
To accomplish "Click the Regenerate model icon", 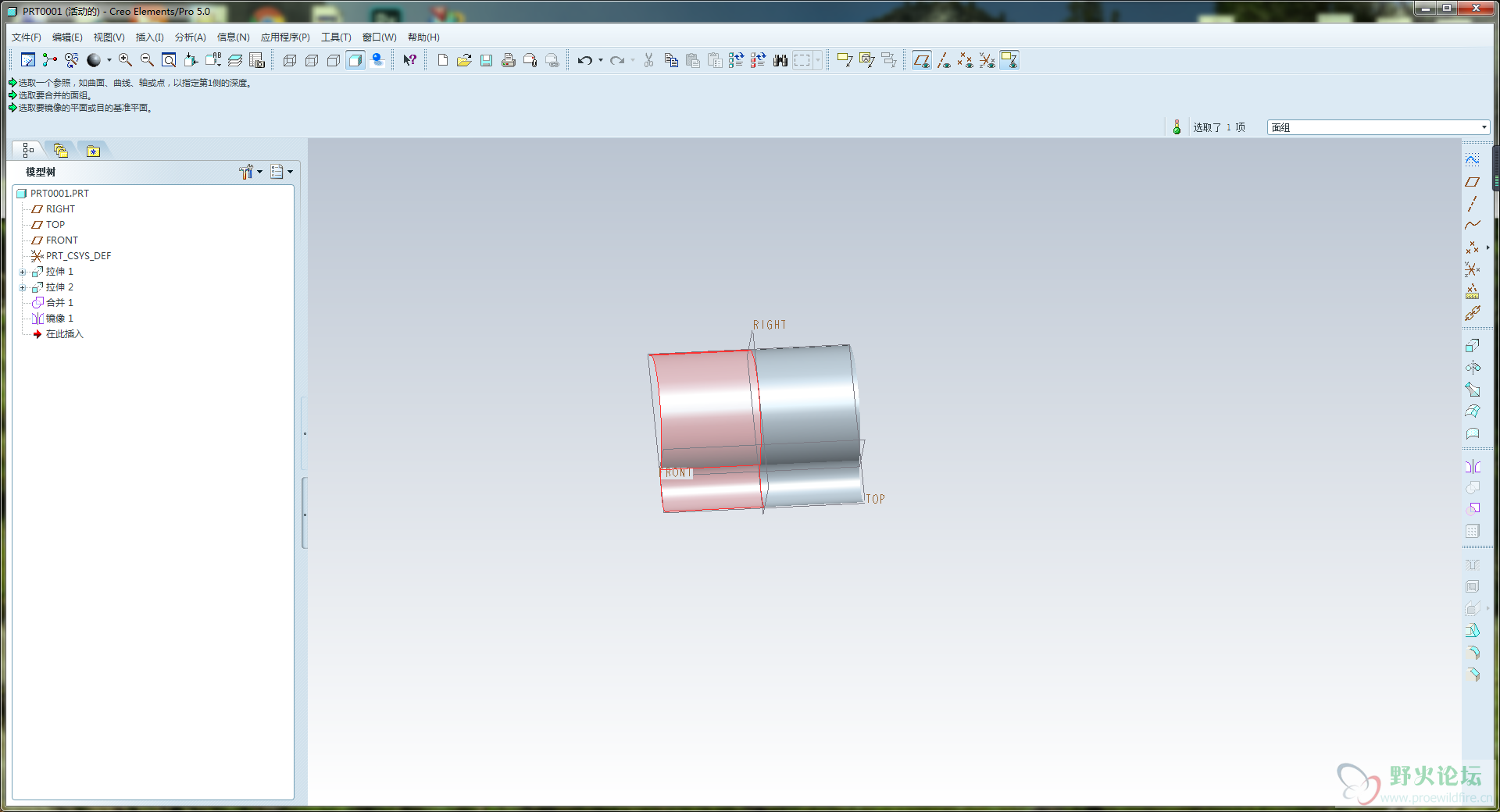I will (736, 60).
